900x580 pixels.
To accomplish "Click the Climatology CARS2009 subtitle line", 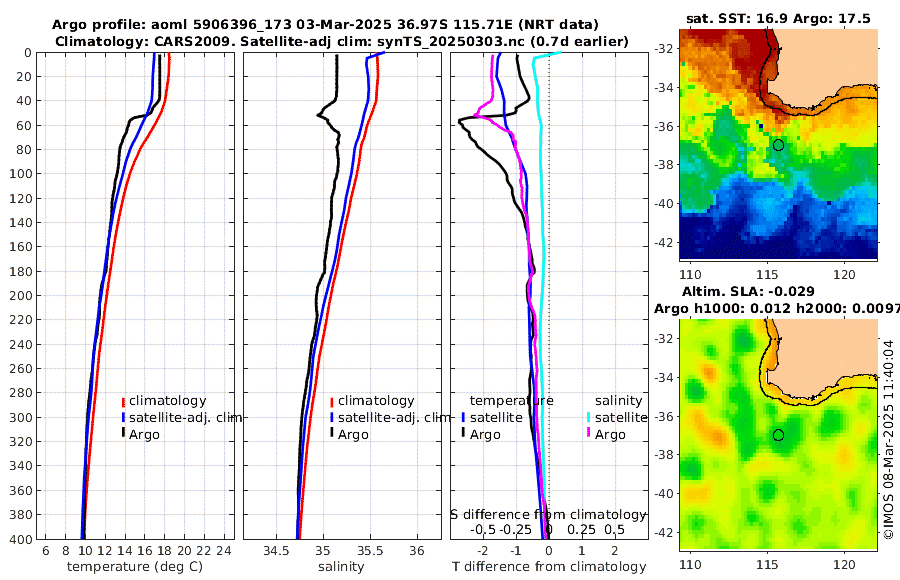I will click(x=342, y=42).
